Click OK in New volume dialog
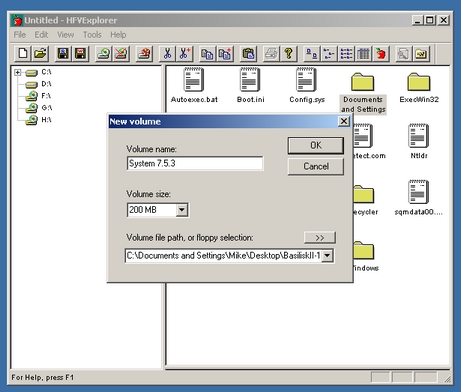This screenshot has width=461, height=392. pyautogui.click(x=316, y=145)
